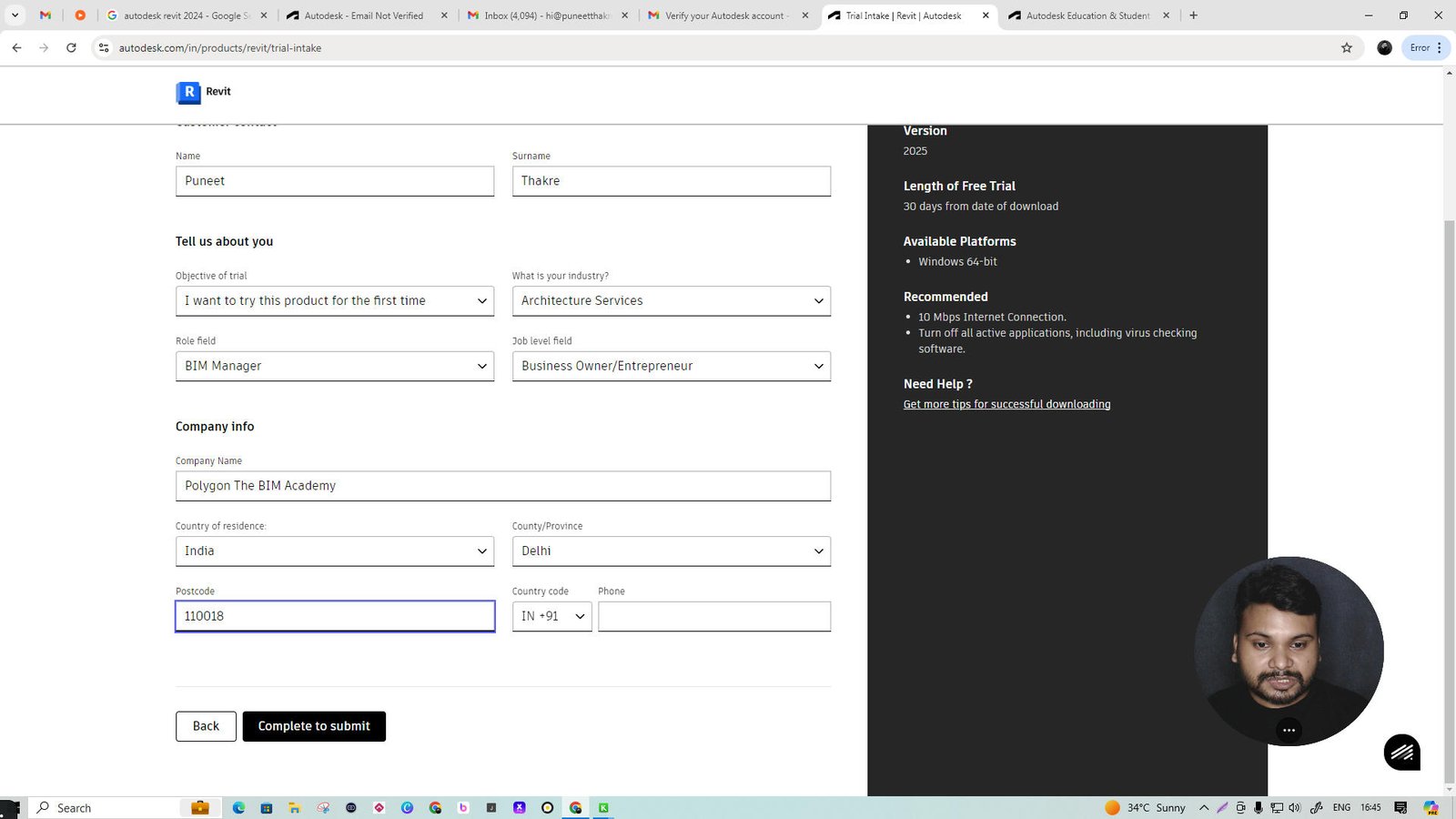Switch to Autodesk Email Not Verified tab
1456x819 pixels.
pyautogui.click(x=364, y=15)
